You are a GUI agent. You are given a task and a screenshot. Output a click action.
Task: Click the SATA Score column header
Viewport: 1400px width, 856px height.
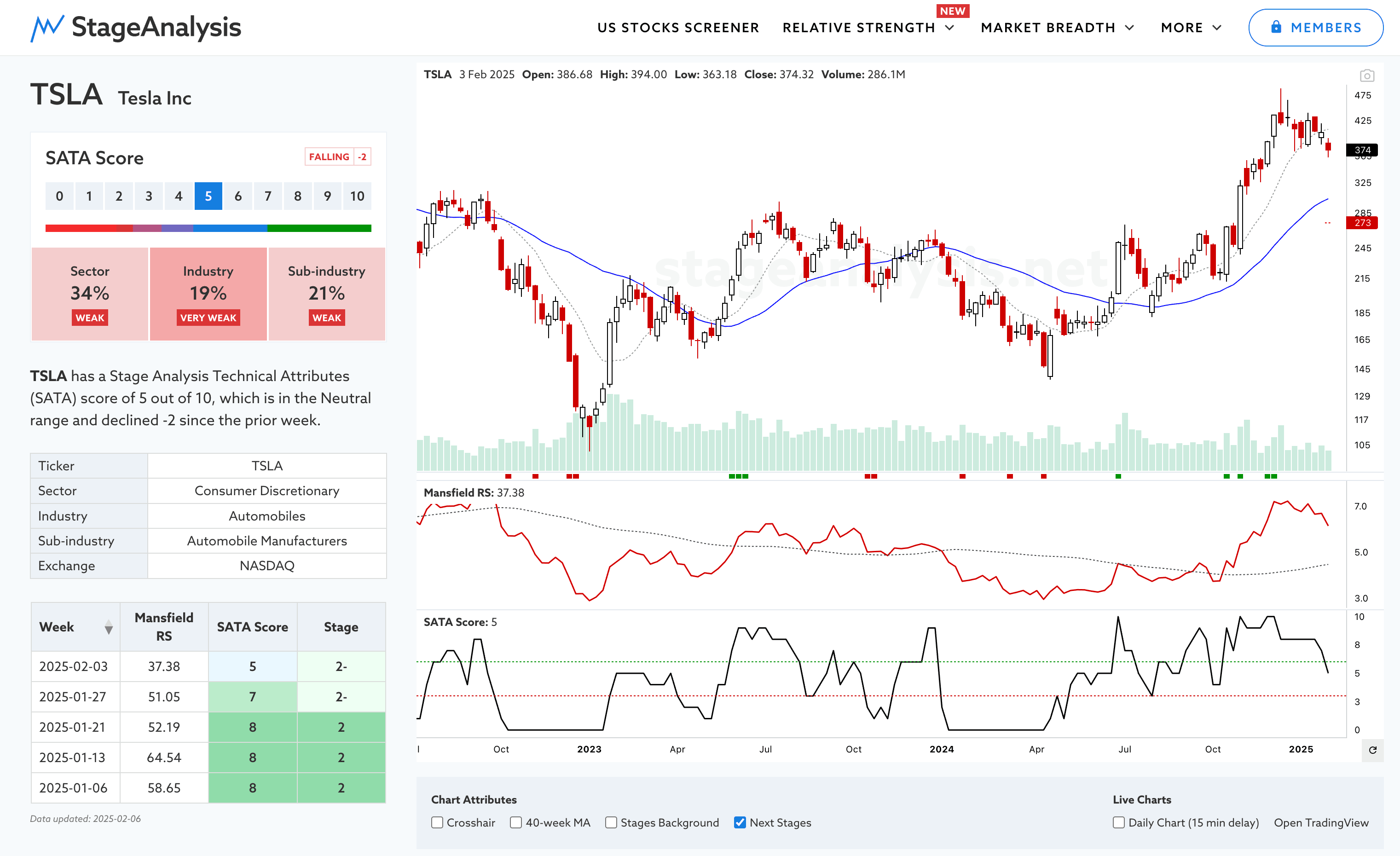click(x=252, y=626)
